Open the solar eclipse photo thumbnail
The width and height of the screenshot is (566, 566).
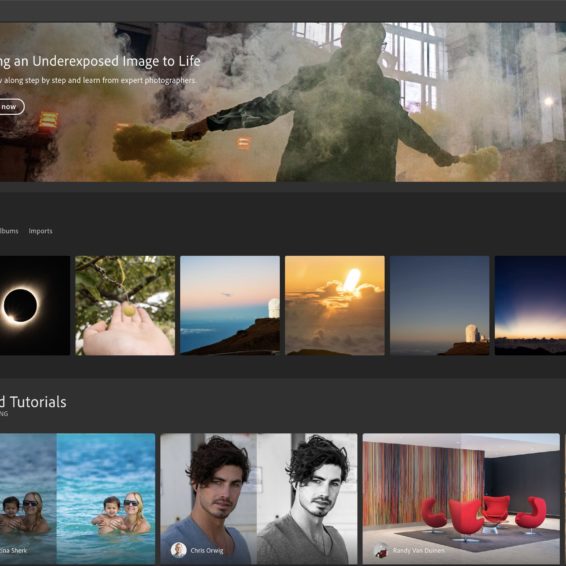point(35,306)
